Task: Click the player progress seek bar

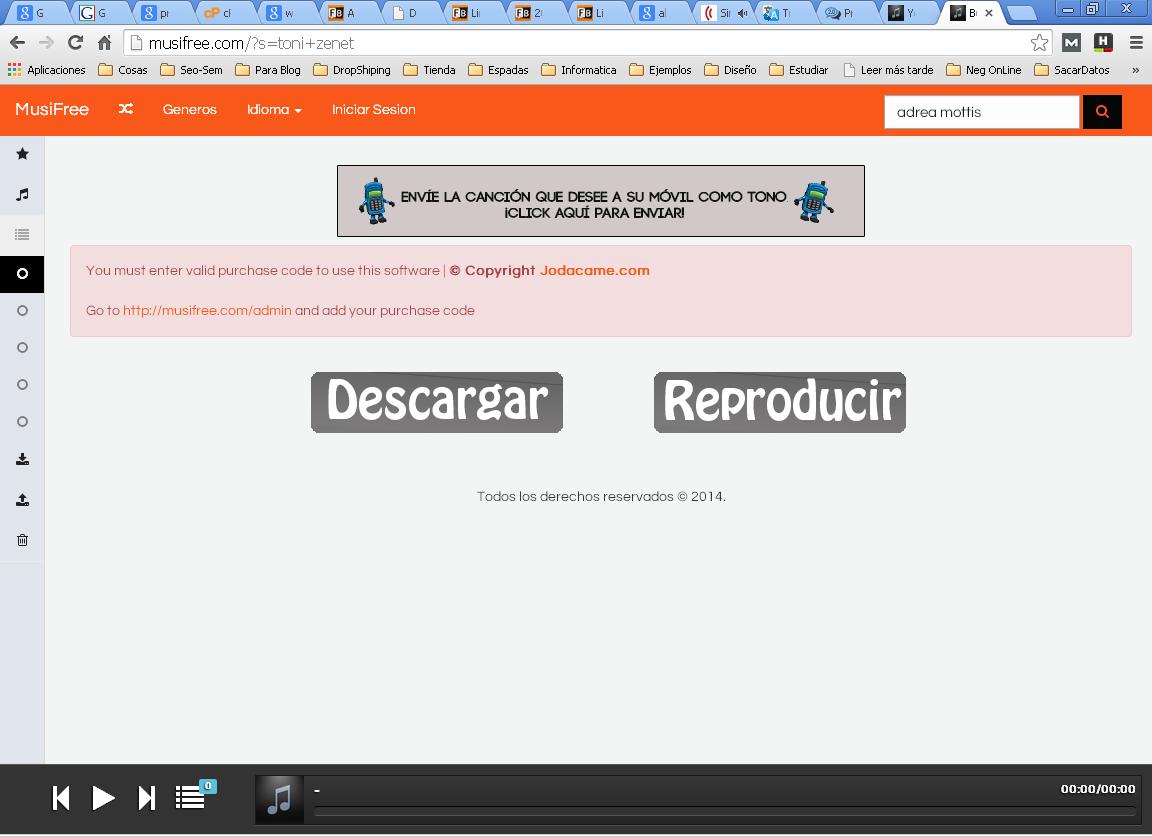Action: click(x=724, y=811)
